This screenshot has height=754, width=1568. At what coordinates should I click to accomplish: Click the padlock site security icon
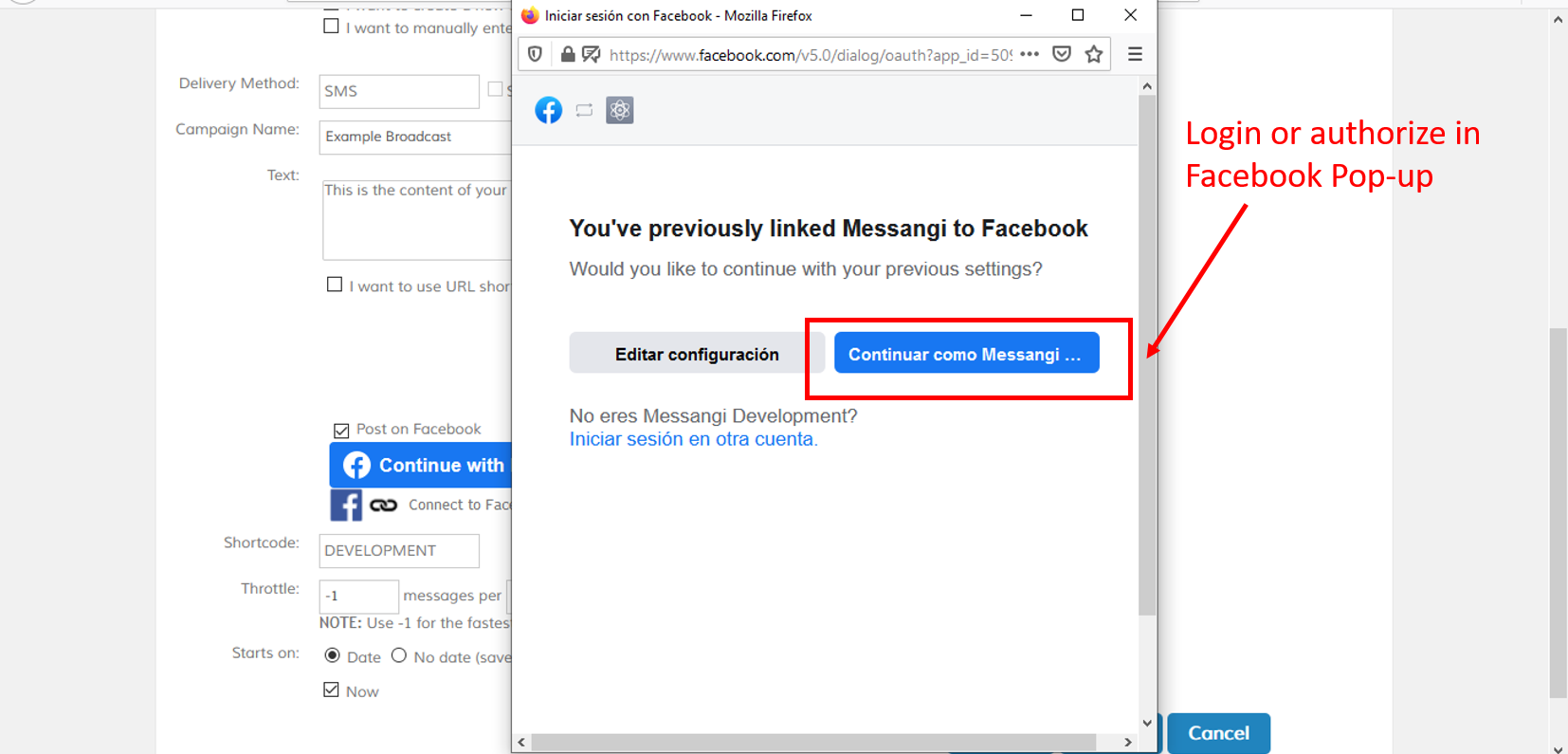pos(567,54)
